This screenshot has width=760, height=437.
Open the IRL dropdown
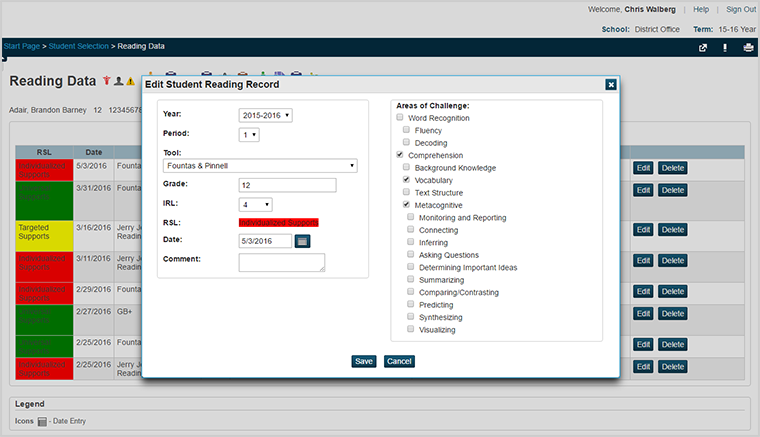click(x=255, y=204)
